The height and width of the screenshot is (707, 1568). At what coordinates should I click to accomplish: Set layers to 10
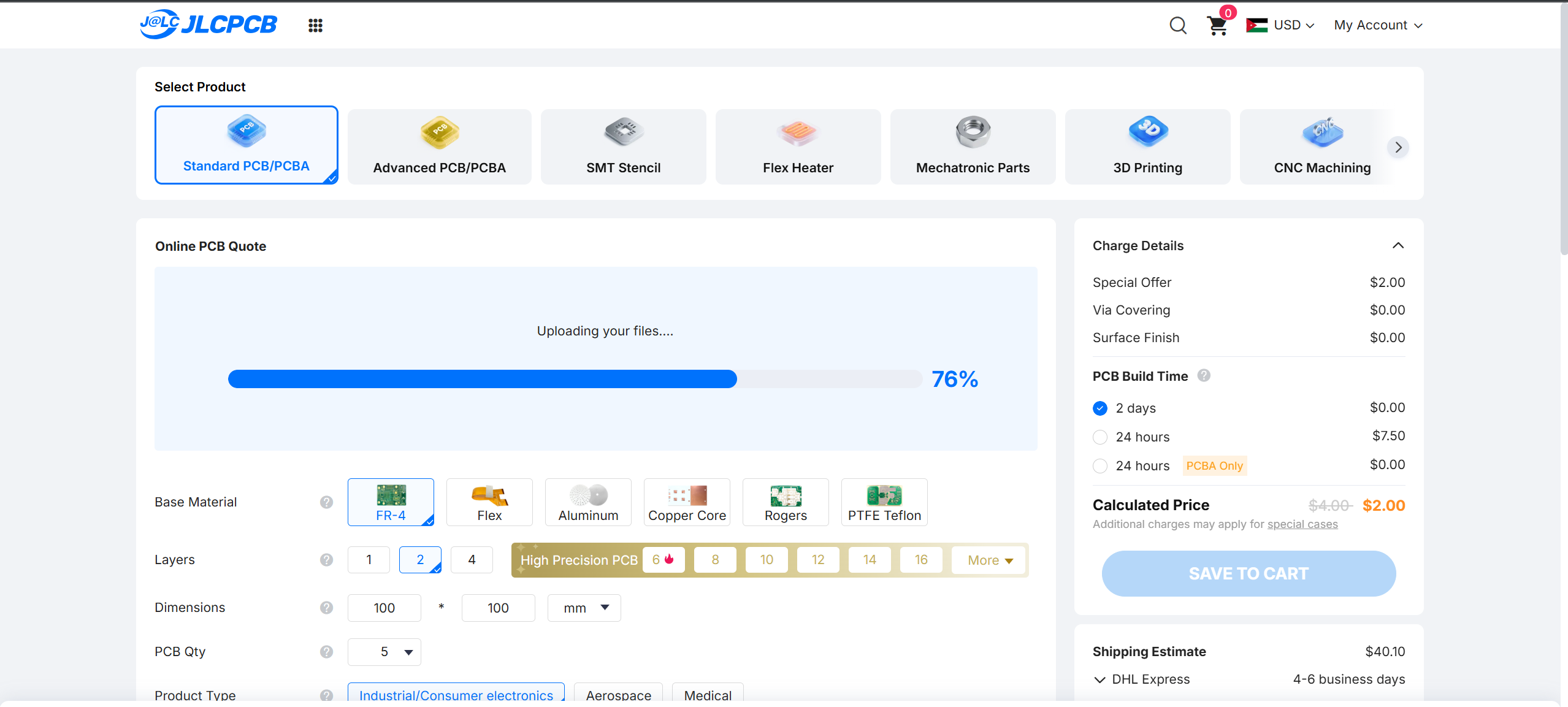click(767, 560)
